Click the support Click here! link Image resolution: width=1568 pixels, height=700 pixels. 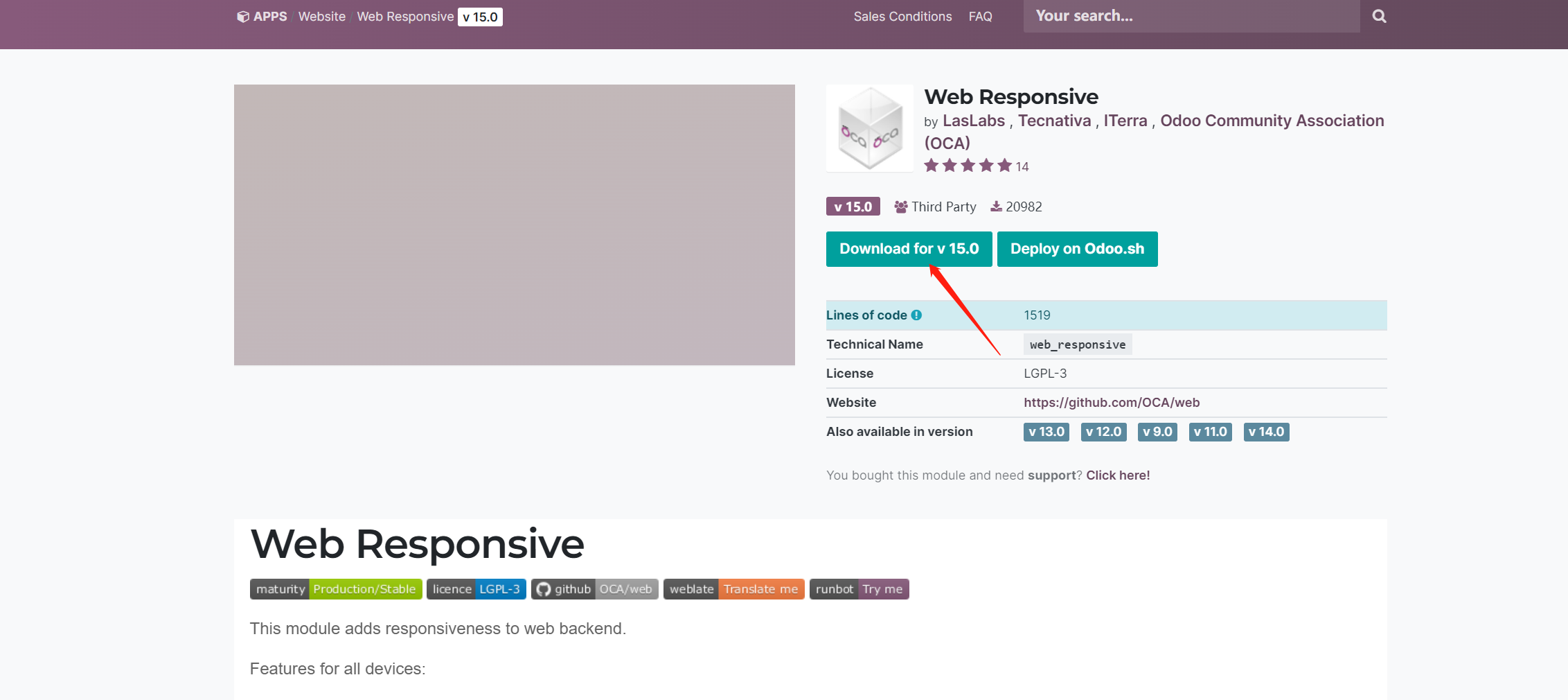click(x=1118, y=475)
